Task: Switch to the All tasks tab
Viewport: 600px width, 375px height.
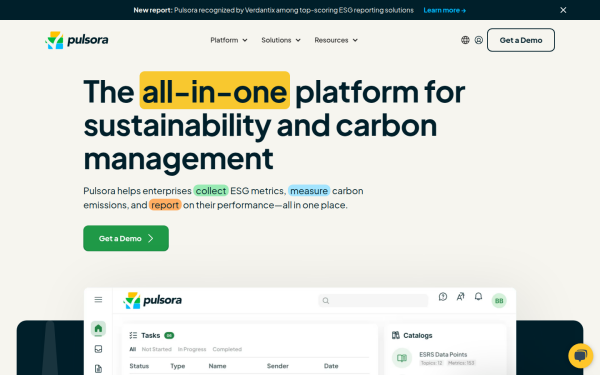Action: 133,349
